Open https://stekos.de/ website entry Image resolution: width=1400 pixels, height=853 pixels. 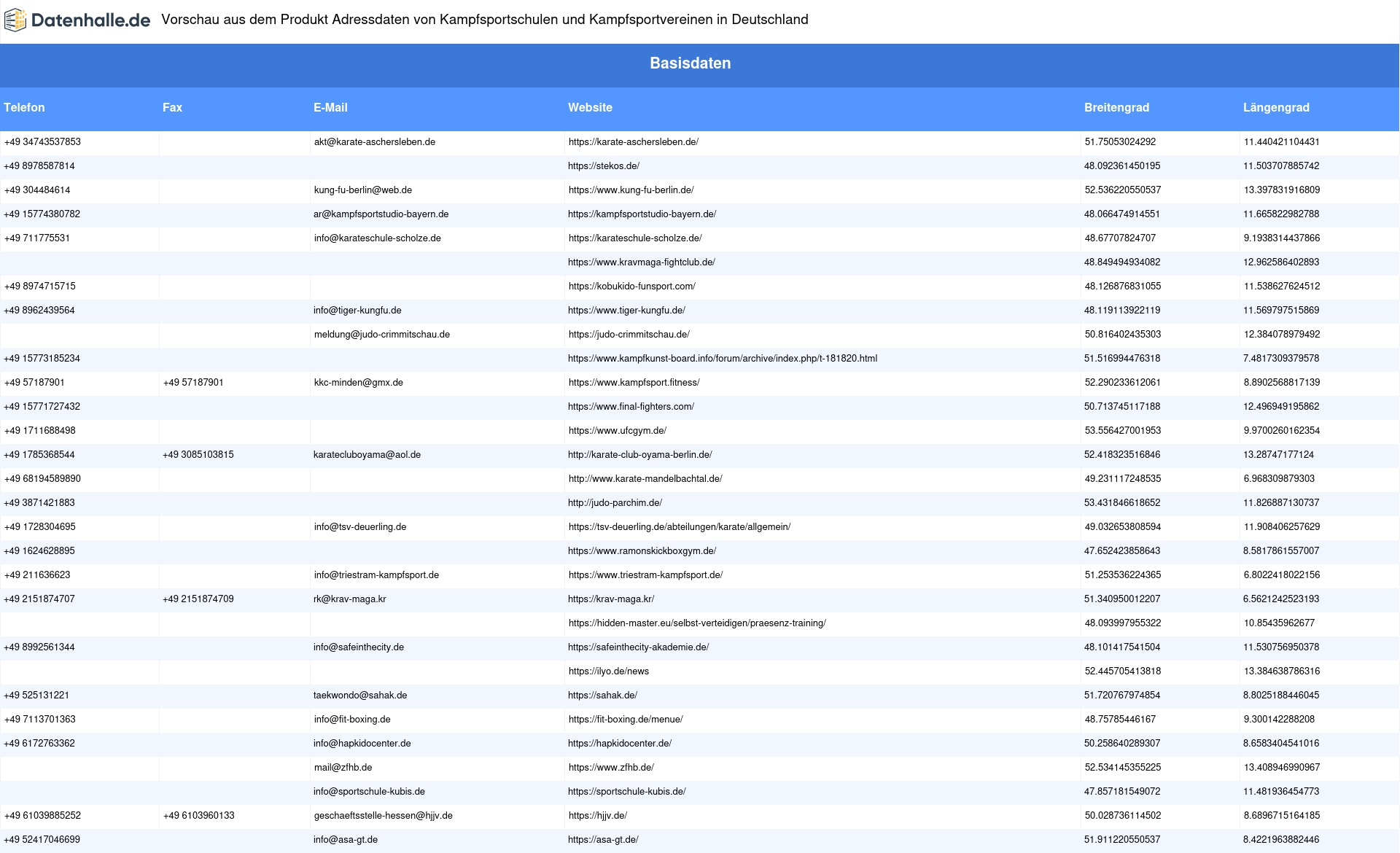pos(604,166)
